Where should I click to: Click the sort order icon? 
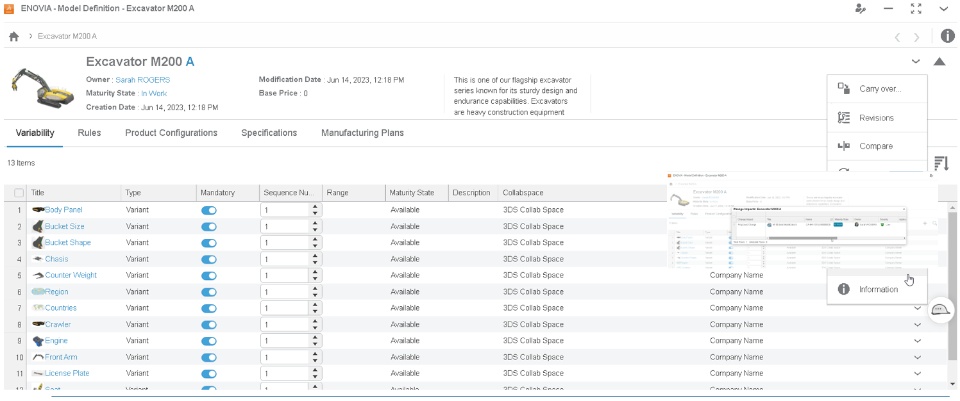tap(941, 163)
